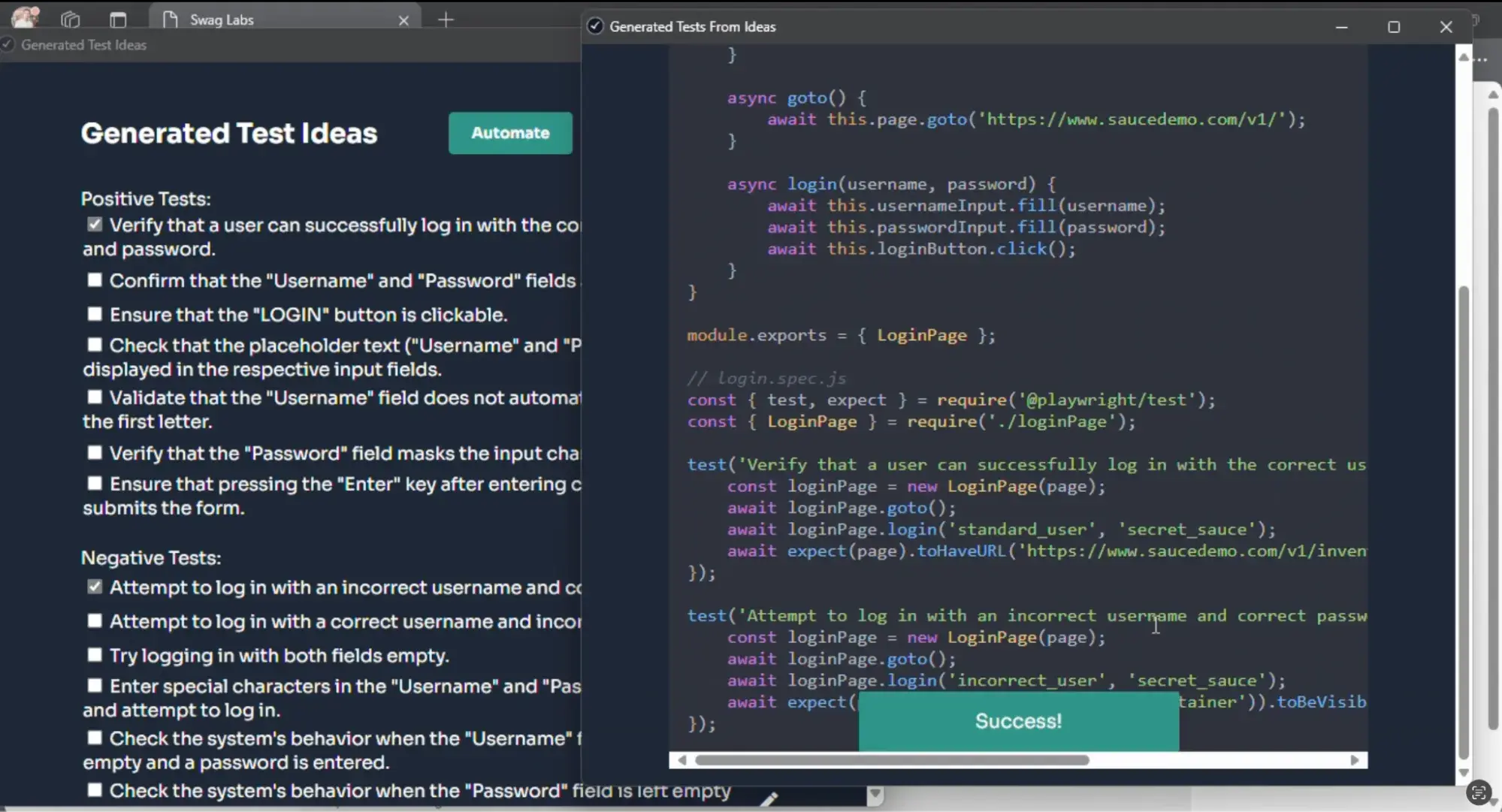Click the screenshot capture icon at bottom right
Image resolution: width=1502 pixels, height=812 pixels.
pos(1479,792)
